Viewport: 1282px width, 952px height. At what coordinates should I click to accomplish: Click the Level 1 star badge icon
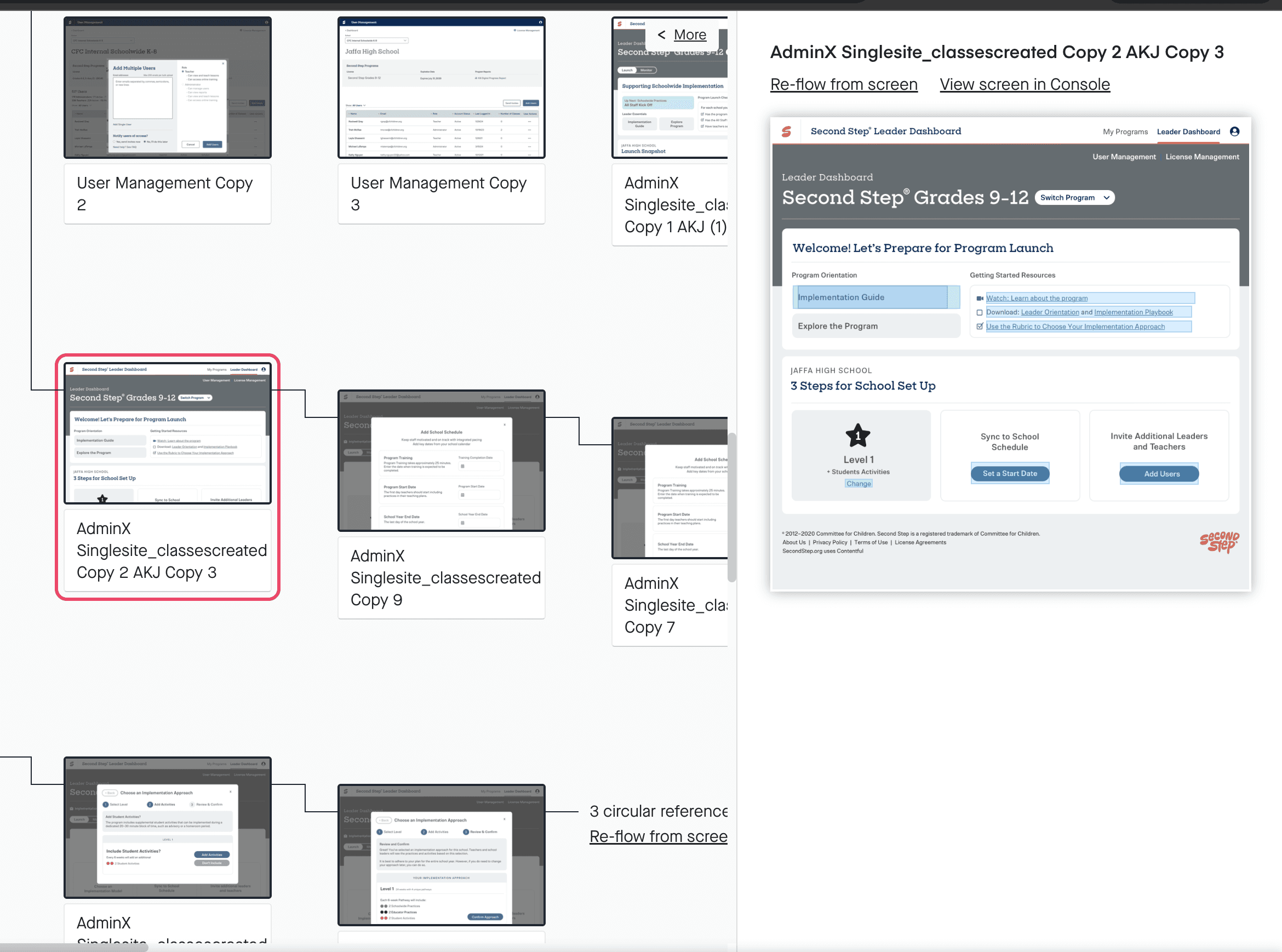tap(858, 435)
